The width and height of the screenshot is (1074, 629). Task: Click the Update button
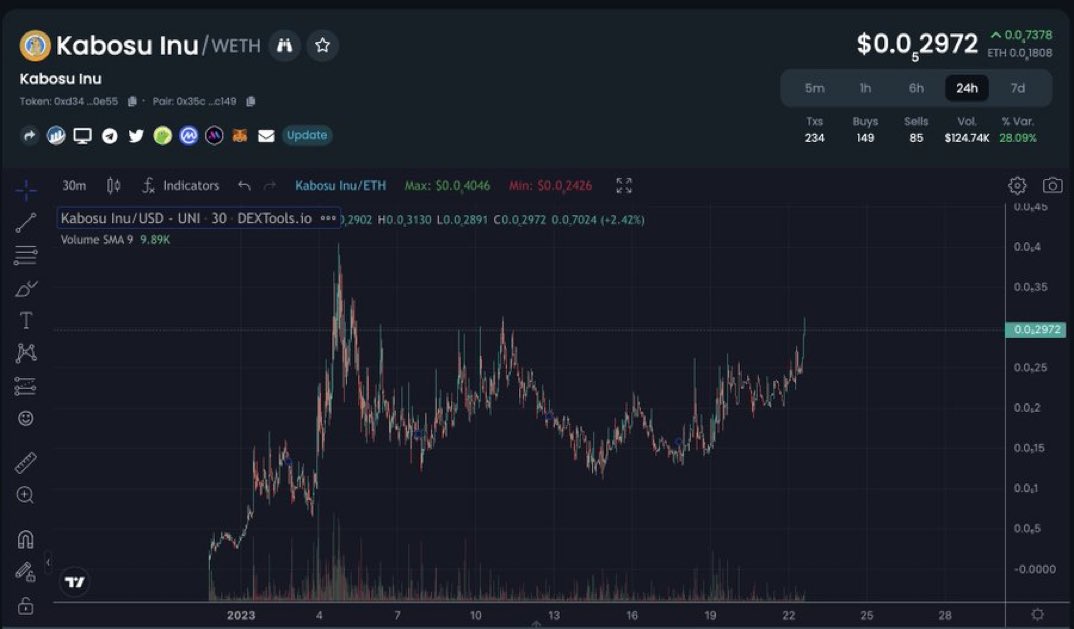(x=307, y=135)
